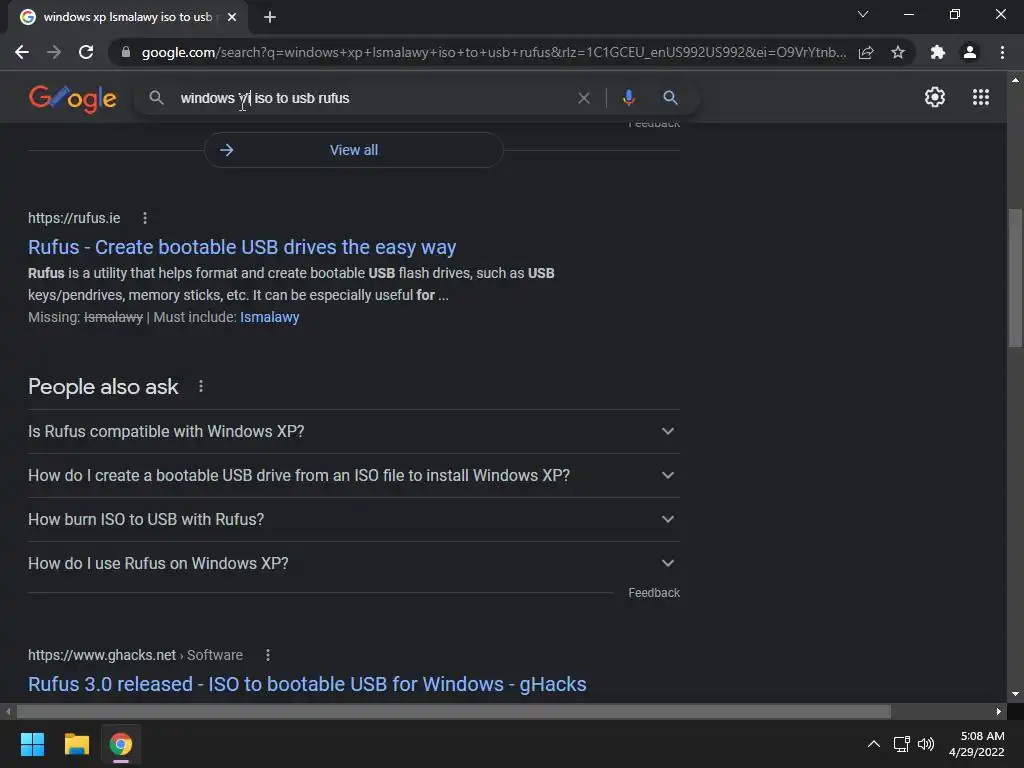Image resolution: width=1024 pixels, height=768 pixels.
Task: Open a new browser tab
Action: tap(270, 17)
